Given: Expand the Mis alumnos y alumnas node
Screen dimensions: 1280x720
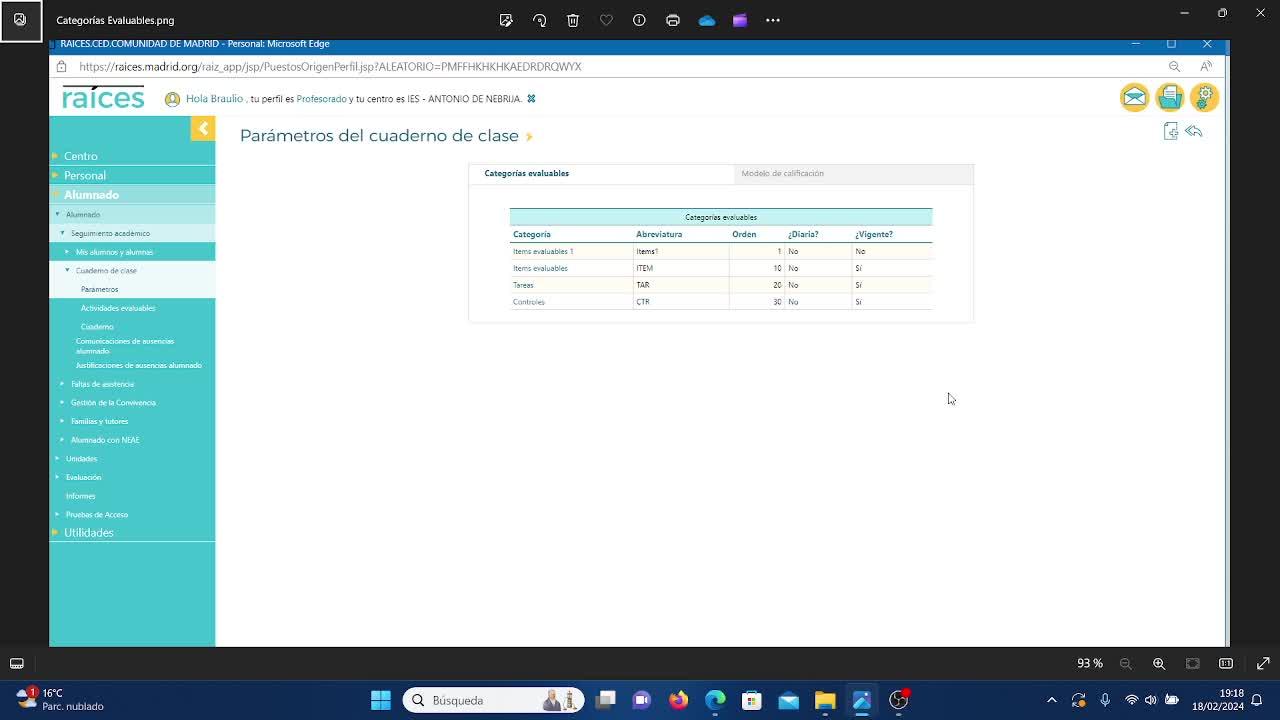Looking at the screenshot, I should click(x=67, y=252).
